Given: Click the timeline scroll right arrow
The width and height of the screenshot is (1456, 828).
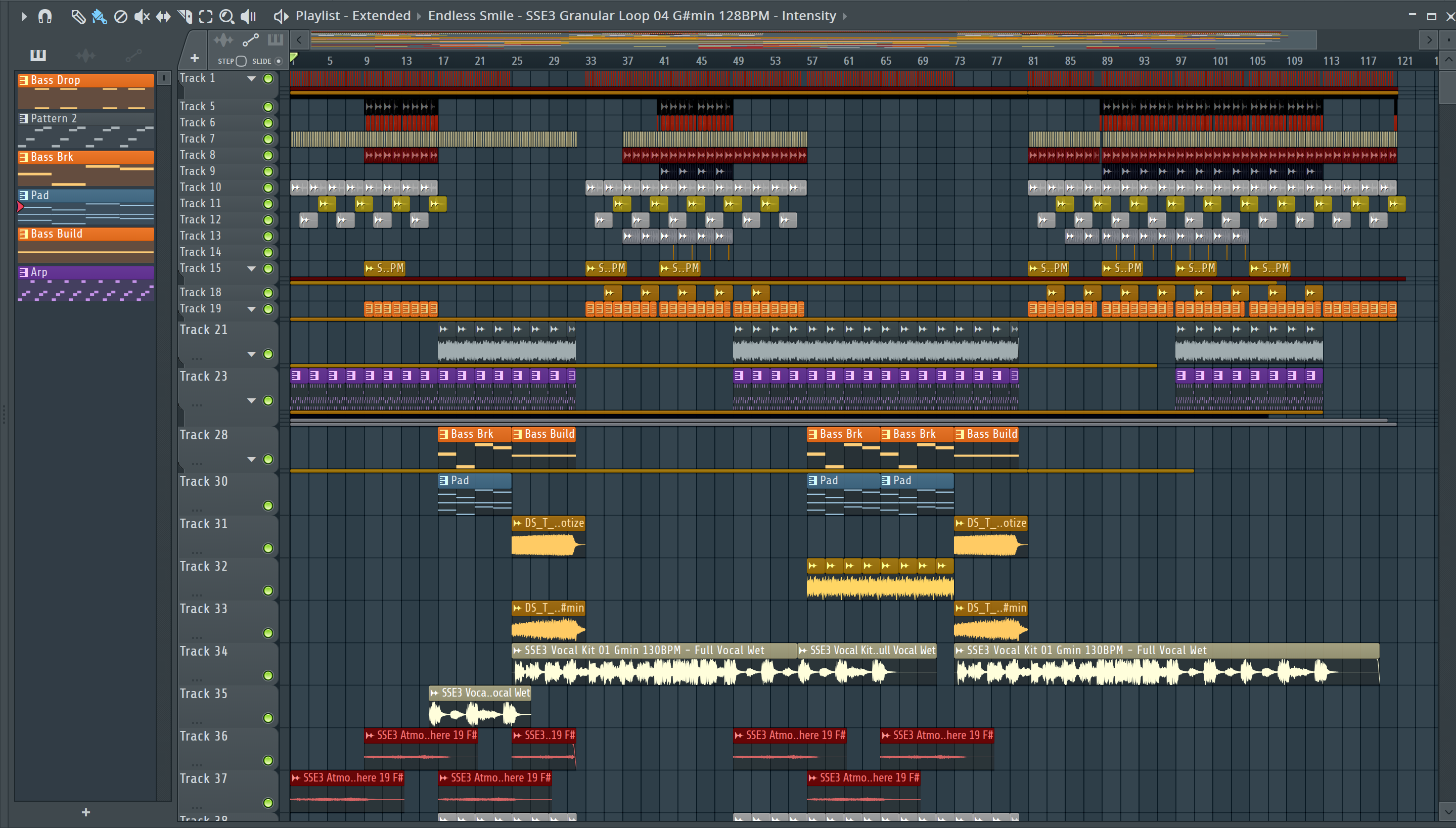Looking at the screenshot, I should click(1428, 40).
